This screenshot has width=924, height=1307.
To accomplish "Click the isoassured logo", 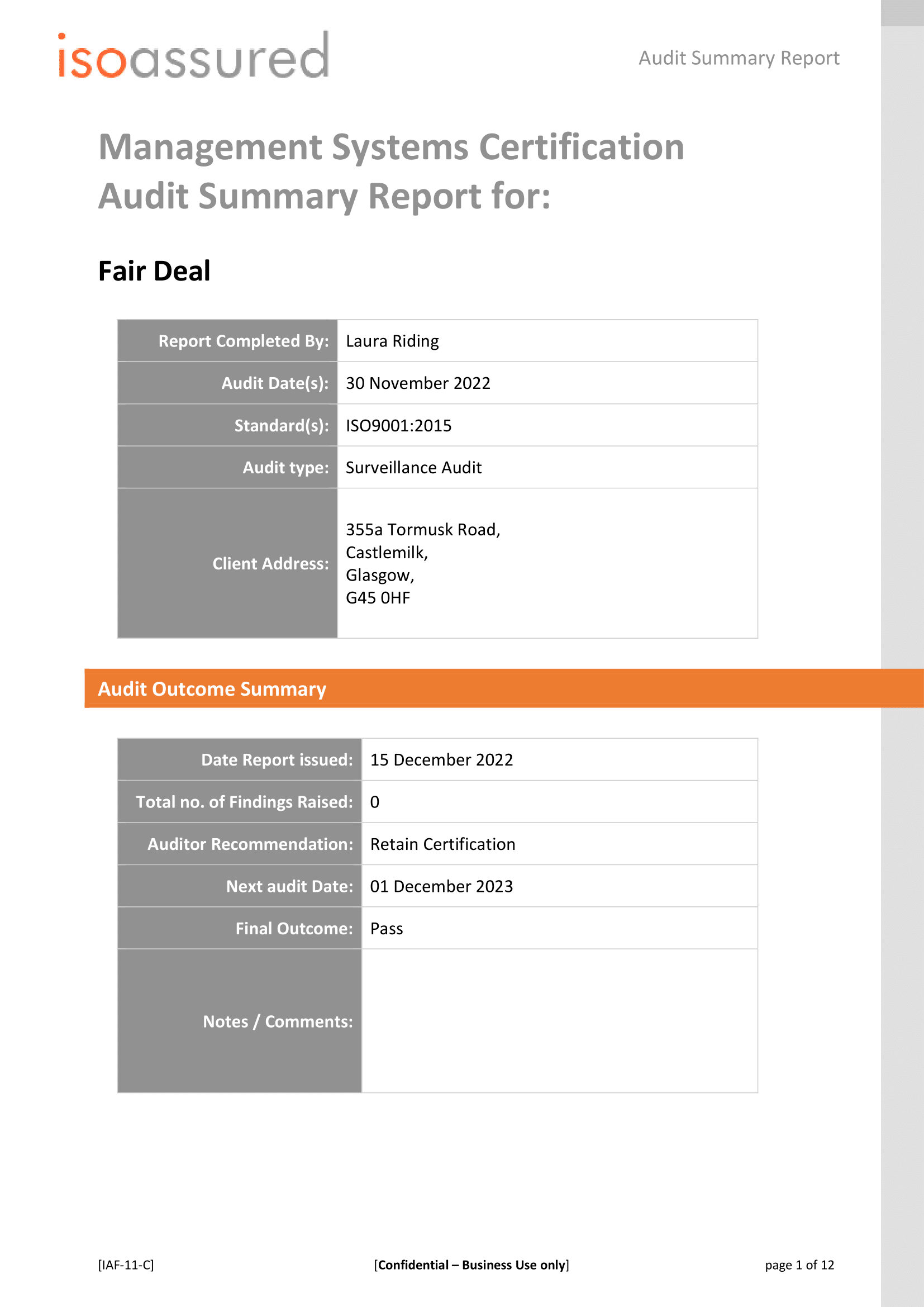I will pos(193,56).
